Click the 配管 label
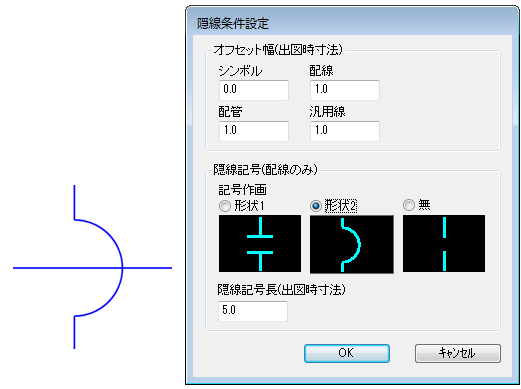The height and width of the screenshot is (389, 521). coord(230,112)
